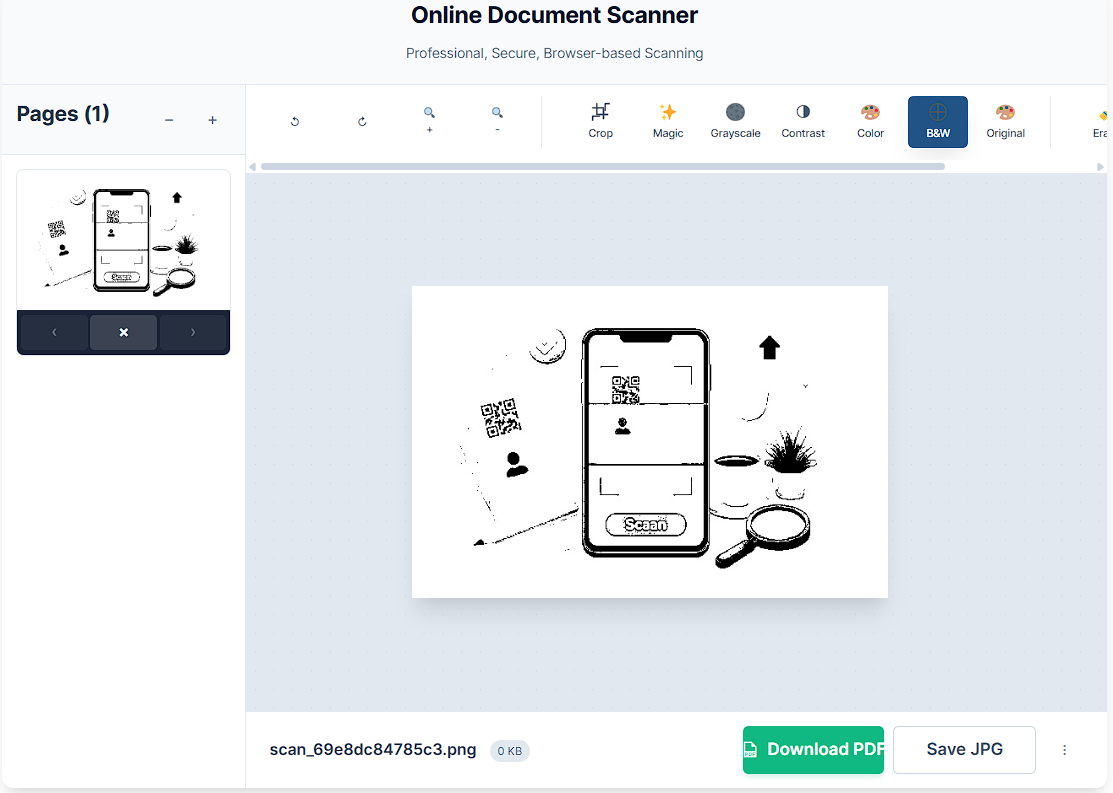Apply the Grayscale filter
Viewport: 1113px width, 793px height.
pyautogui.click(x=735, y=121)
